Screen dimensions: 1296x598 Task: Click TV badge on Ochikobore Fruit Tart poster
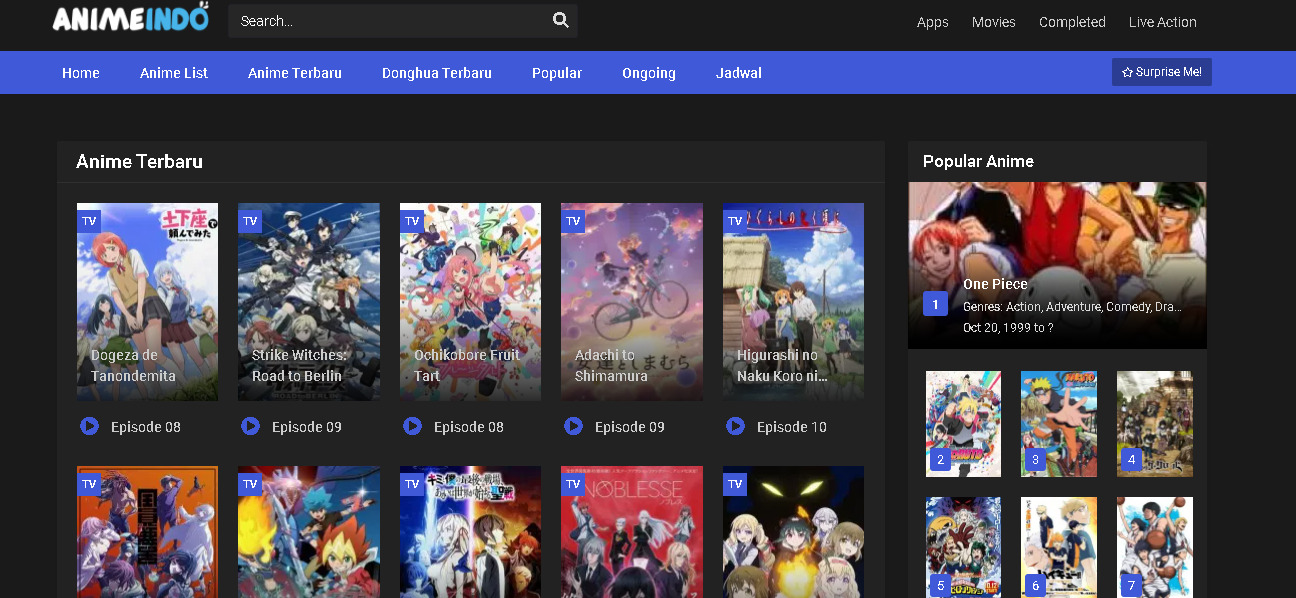412,221
